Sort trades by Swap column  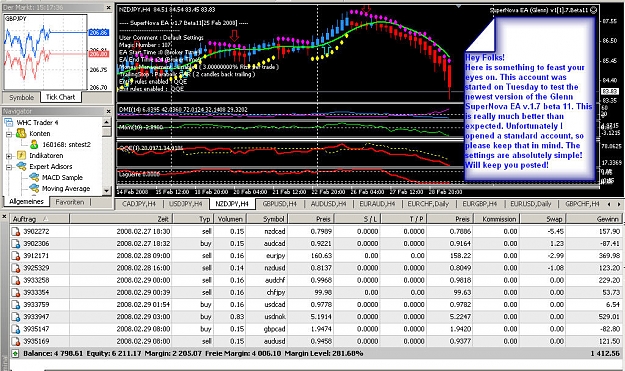click(x=542, y=219)
